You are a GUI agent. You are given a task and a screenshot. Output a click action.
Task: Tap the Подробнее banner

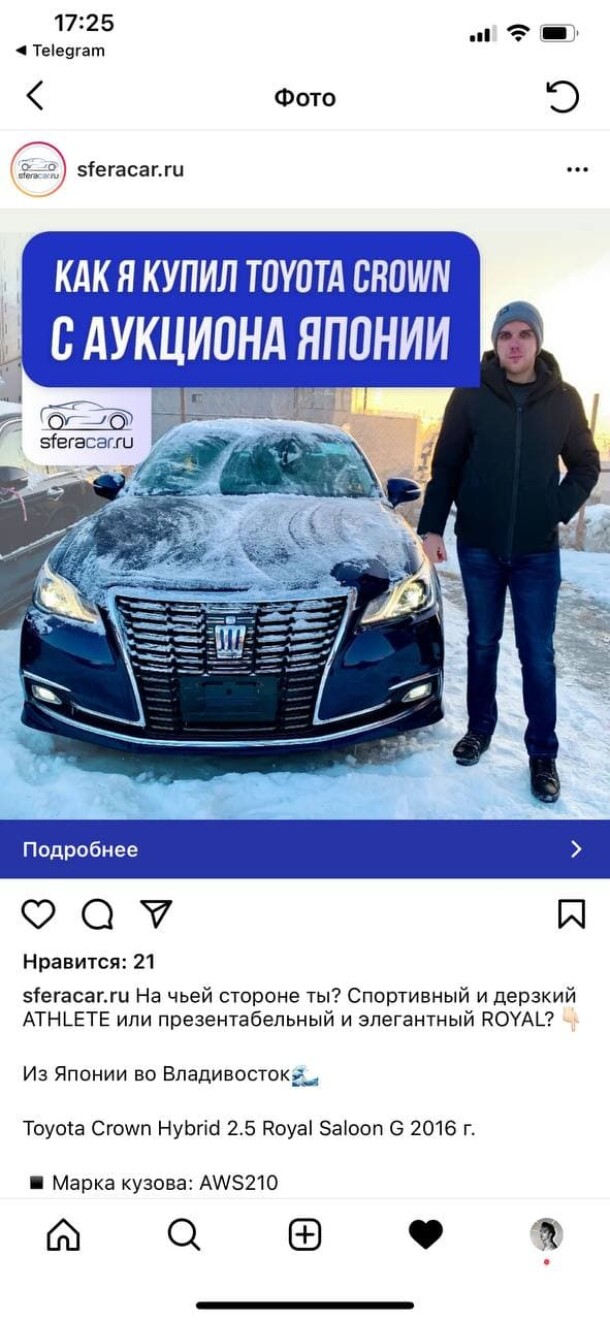point(305,849)
